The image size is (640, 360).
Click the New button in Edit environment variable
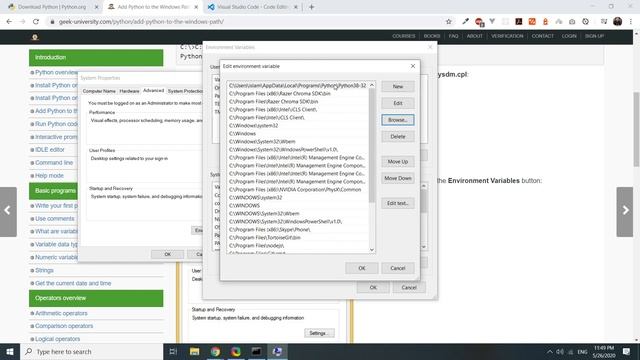click(x=398, y=87)
